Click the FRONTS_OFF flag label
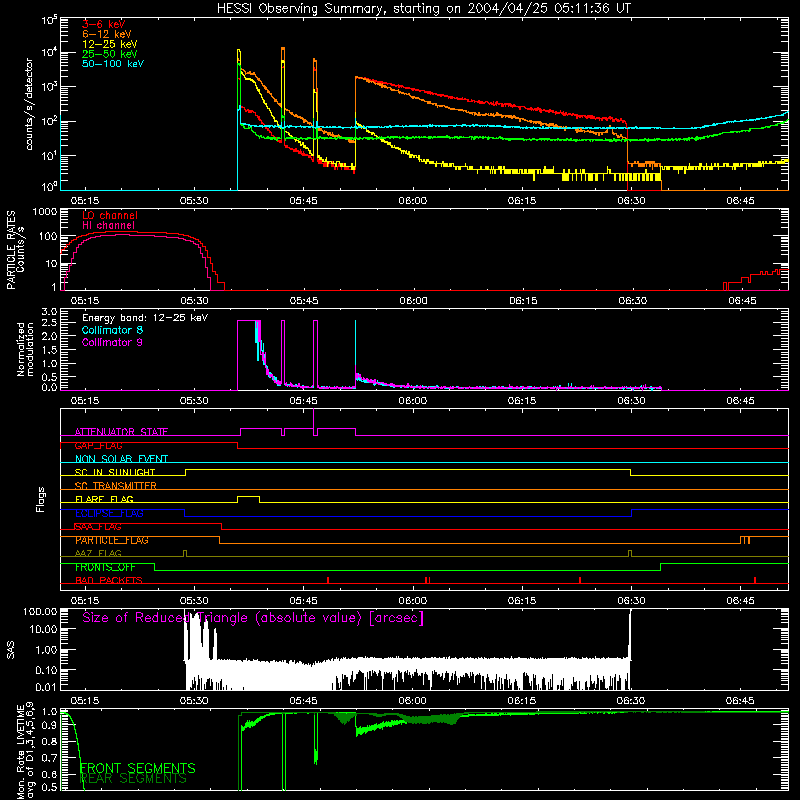This screenshot has height=800, width=800. tap(105, 567)
